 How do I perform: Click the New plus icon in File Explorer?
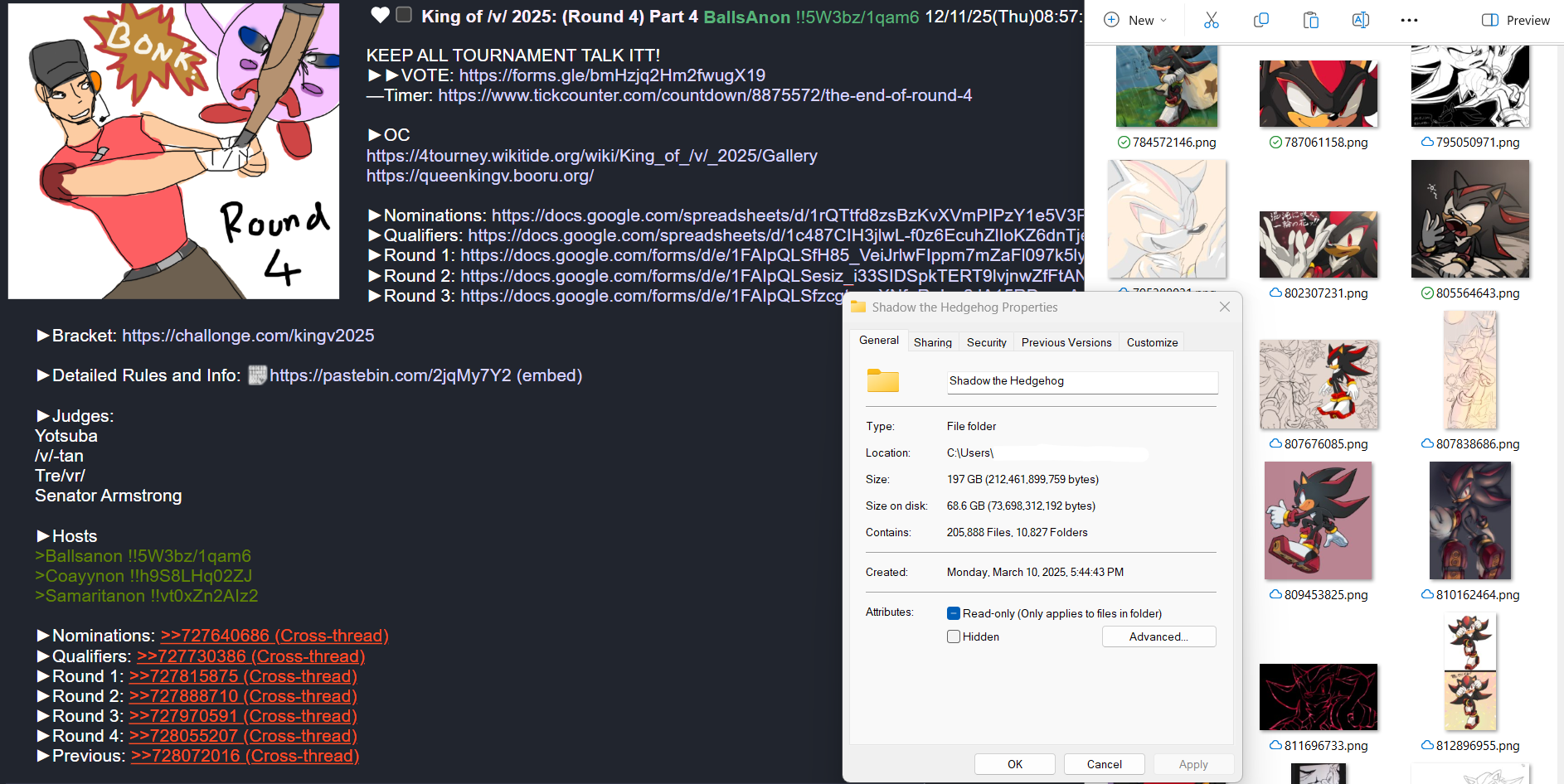point(1111,20)
